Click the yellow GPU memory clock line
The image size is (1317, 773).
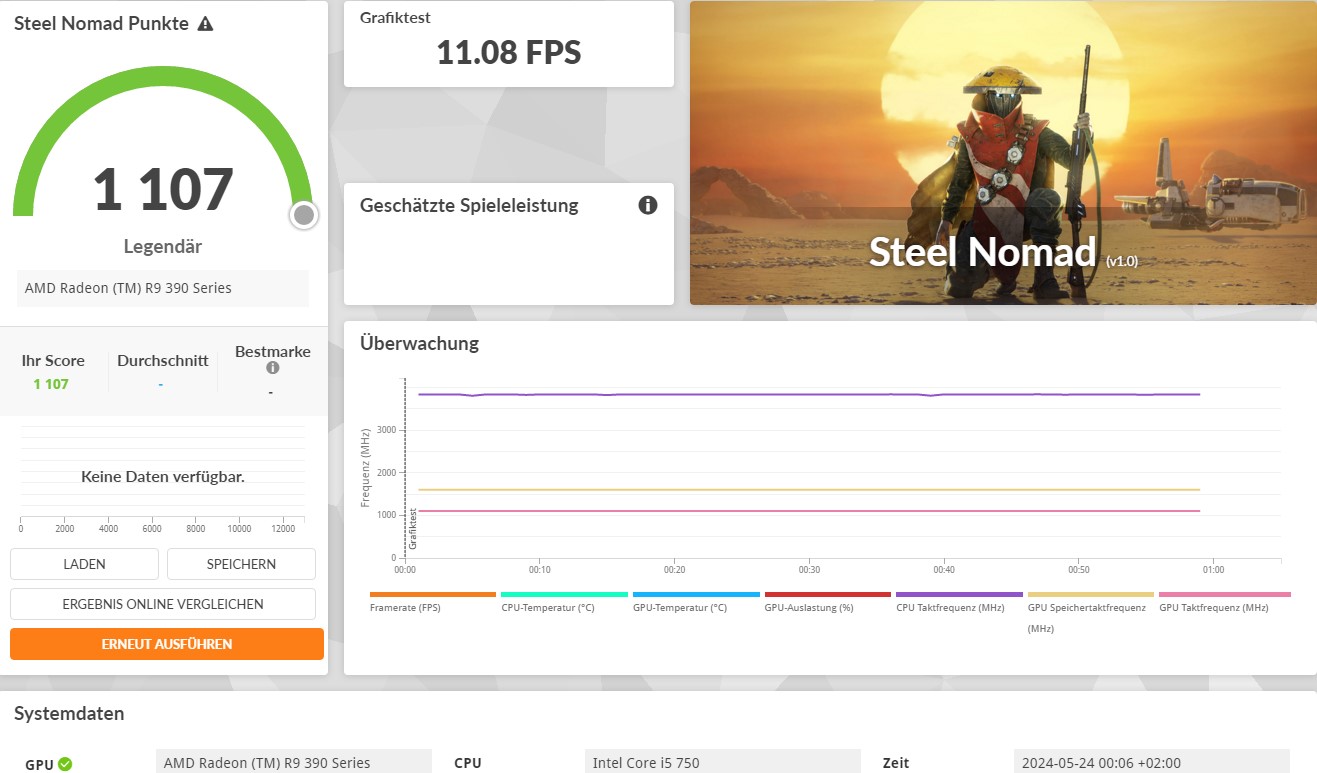(x=808, y=490)
